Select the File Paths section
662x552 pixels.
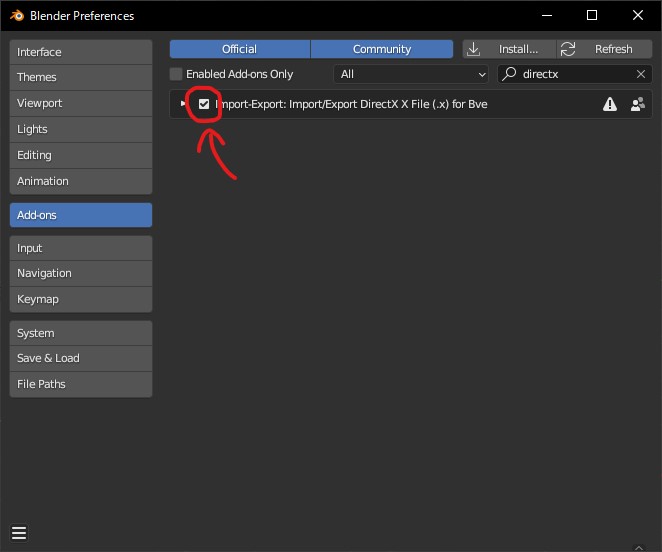pyautogui.click(x=81, y=384)
